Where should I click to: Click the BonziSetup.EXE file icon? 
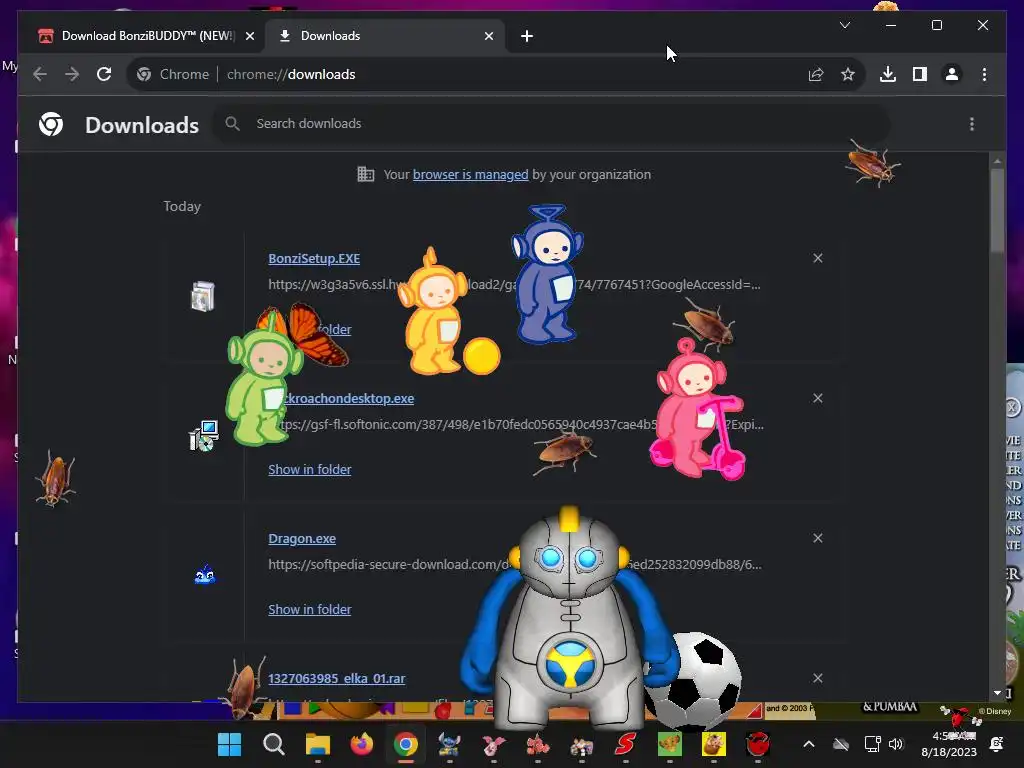[x=203, y=296]
